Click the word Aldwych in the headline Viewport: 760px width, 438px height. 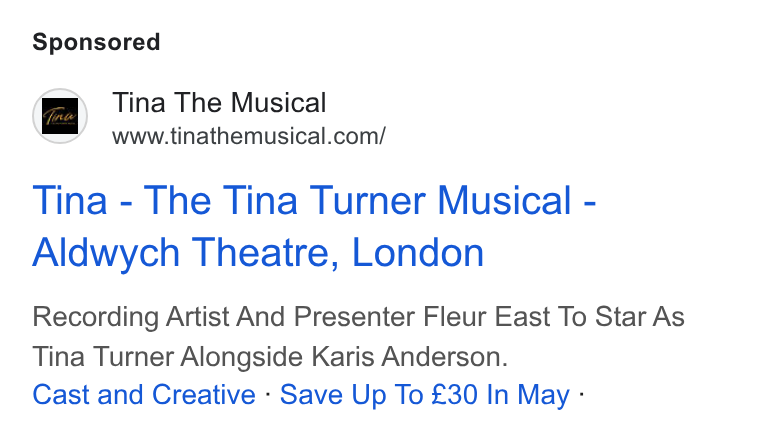coord(106,252)
